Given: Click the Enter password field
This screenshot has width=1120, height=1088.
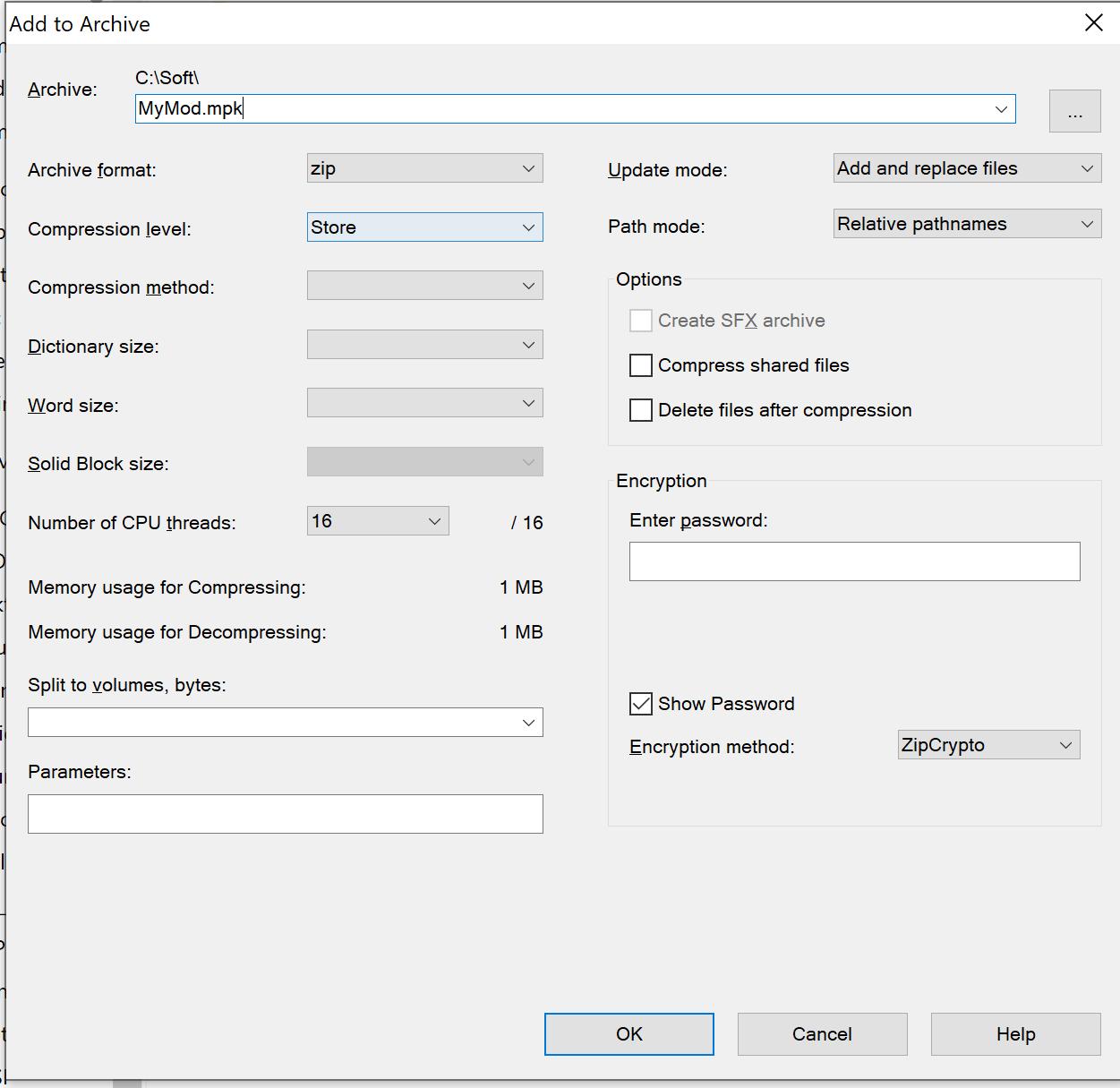Looking at the screenshot, I should [854, 561].
